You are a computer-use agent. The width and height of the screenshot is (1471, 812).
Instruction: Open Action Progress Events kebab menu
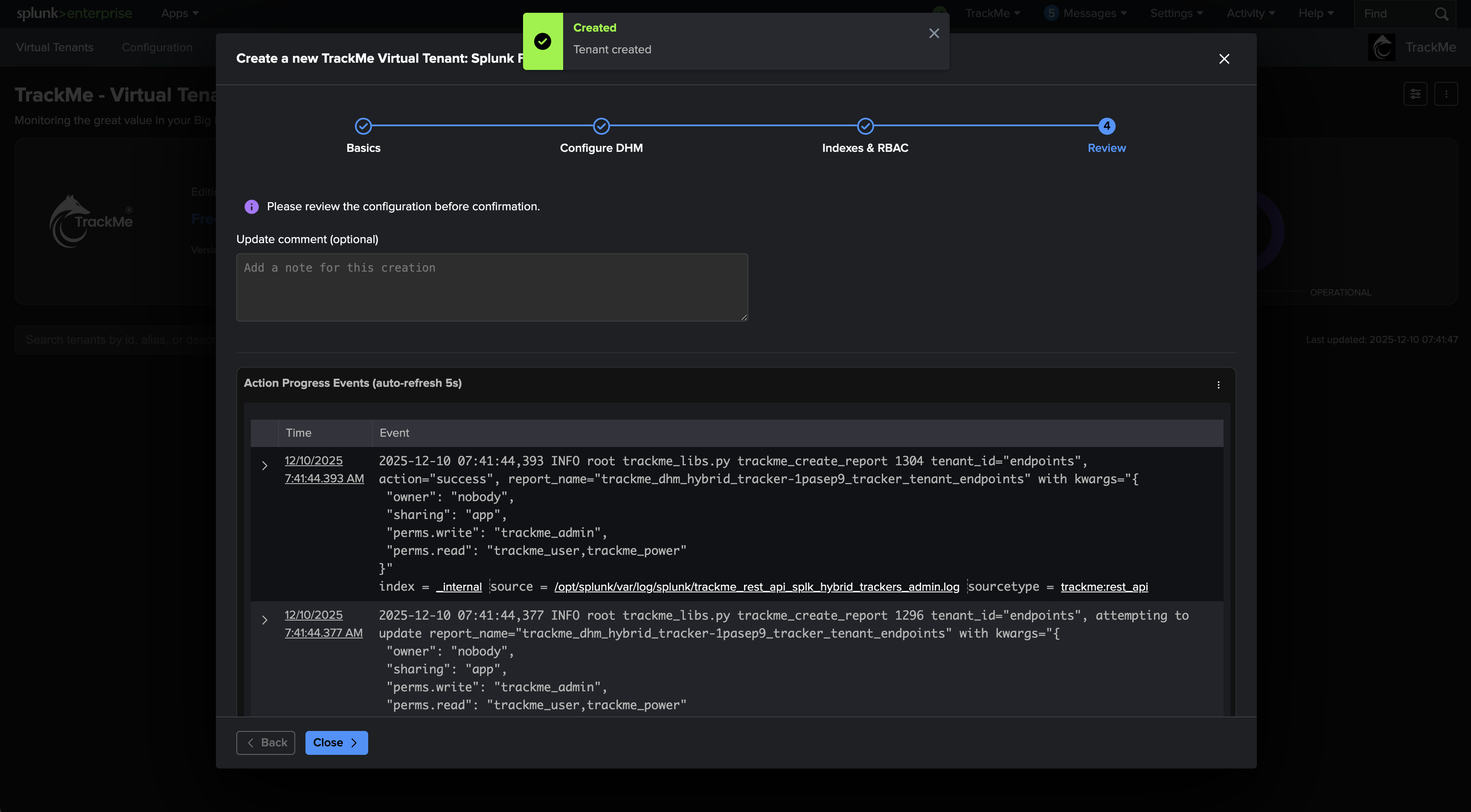pos(1218,385)
